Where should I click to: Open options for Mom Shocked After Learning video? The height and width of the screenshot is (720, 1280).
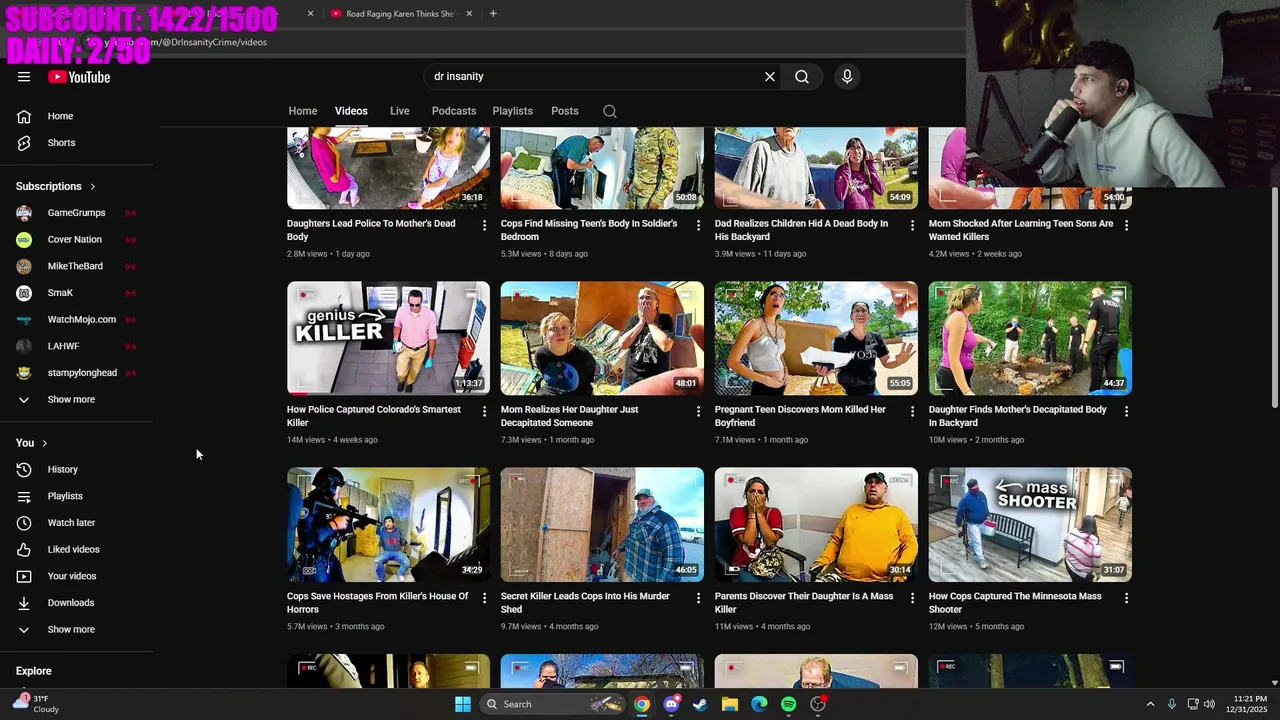1126,226
